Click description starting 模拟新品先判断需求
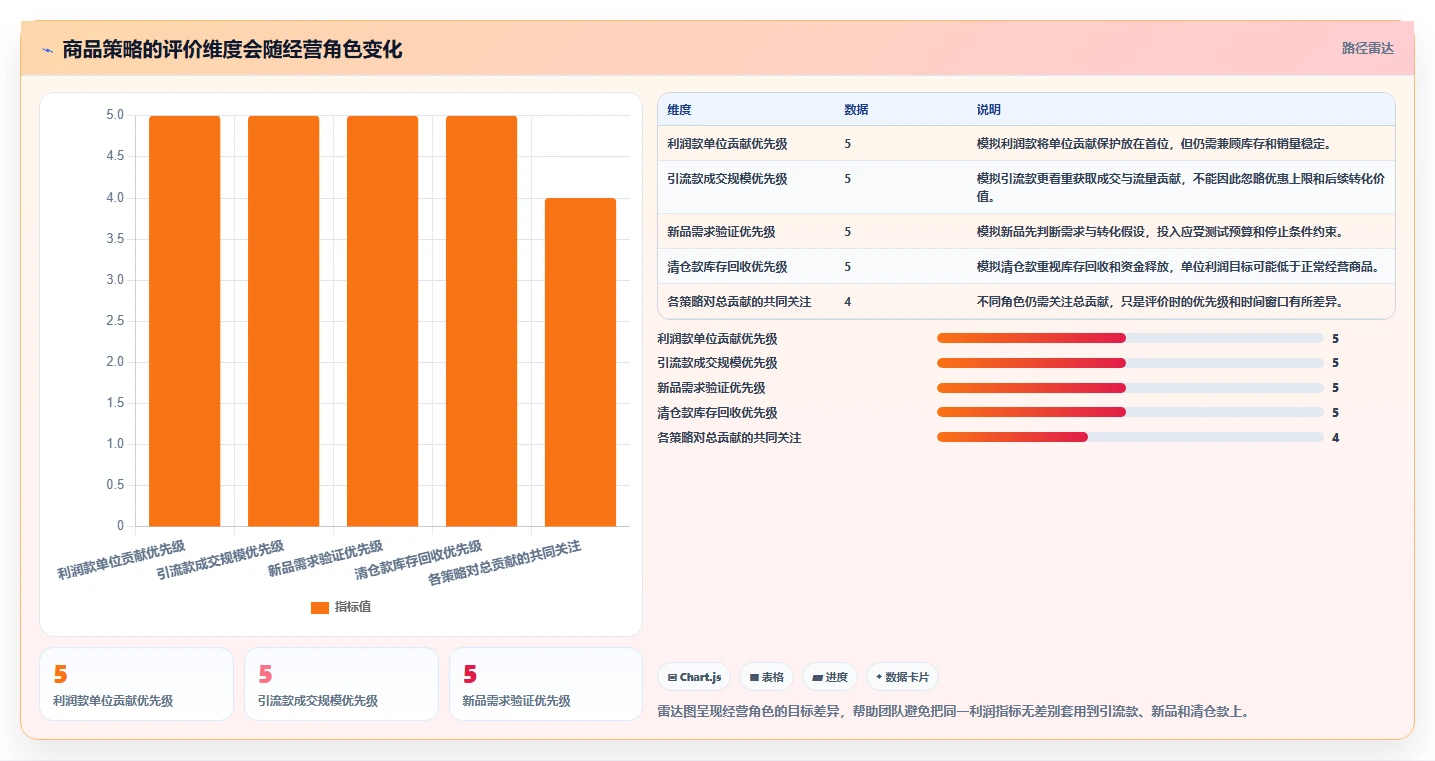This screenshot has width=1435, height=761. coord(1159,232)
